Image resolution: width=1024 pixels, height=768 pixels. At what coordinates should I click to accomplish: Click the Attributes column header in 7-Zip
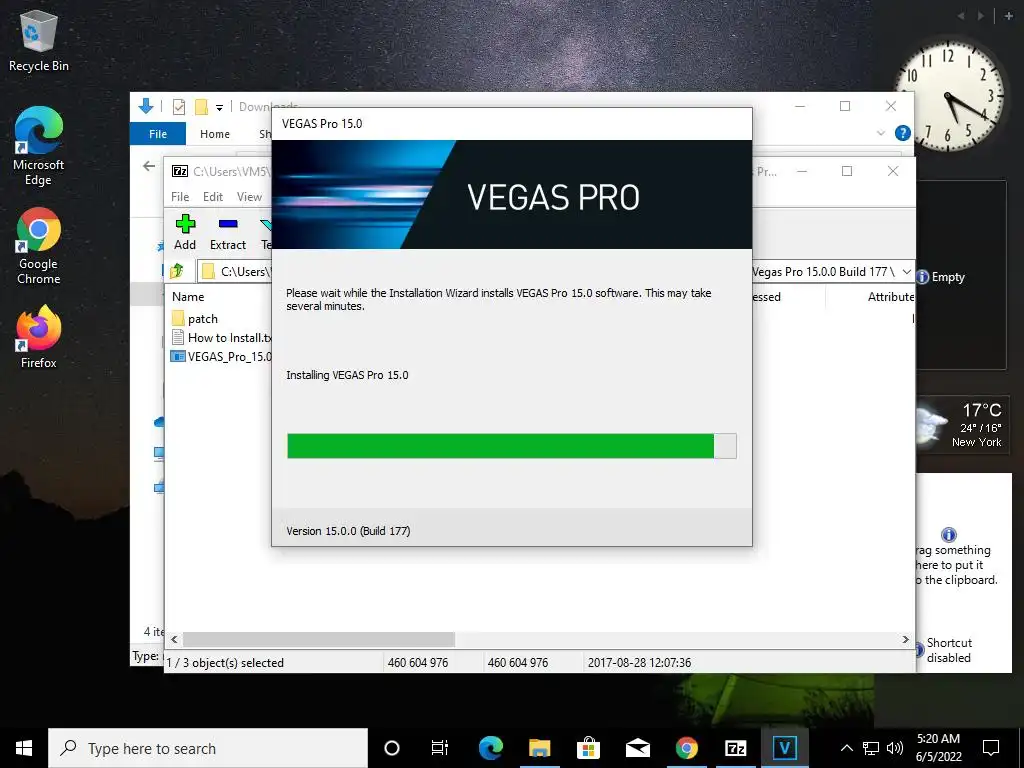pos(890,296)
